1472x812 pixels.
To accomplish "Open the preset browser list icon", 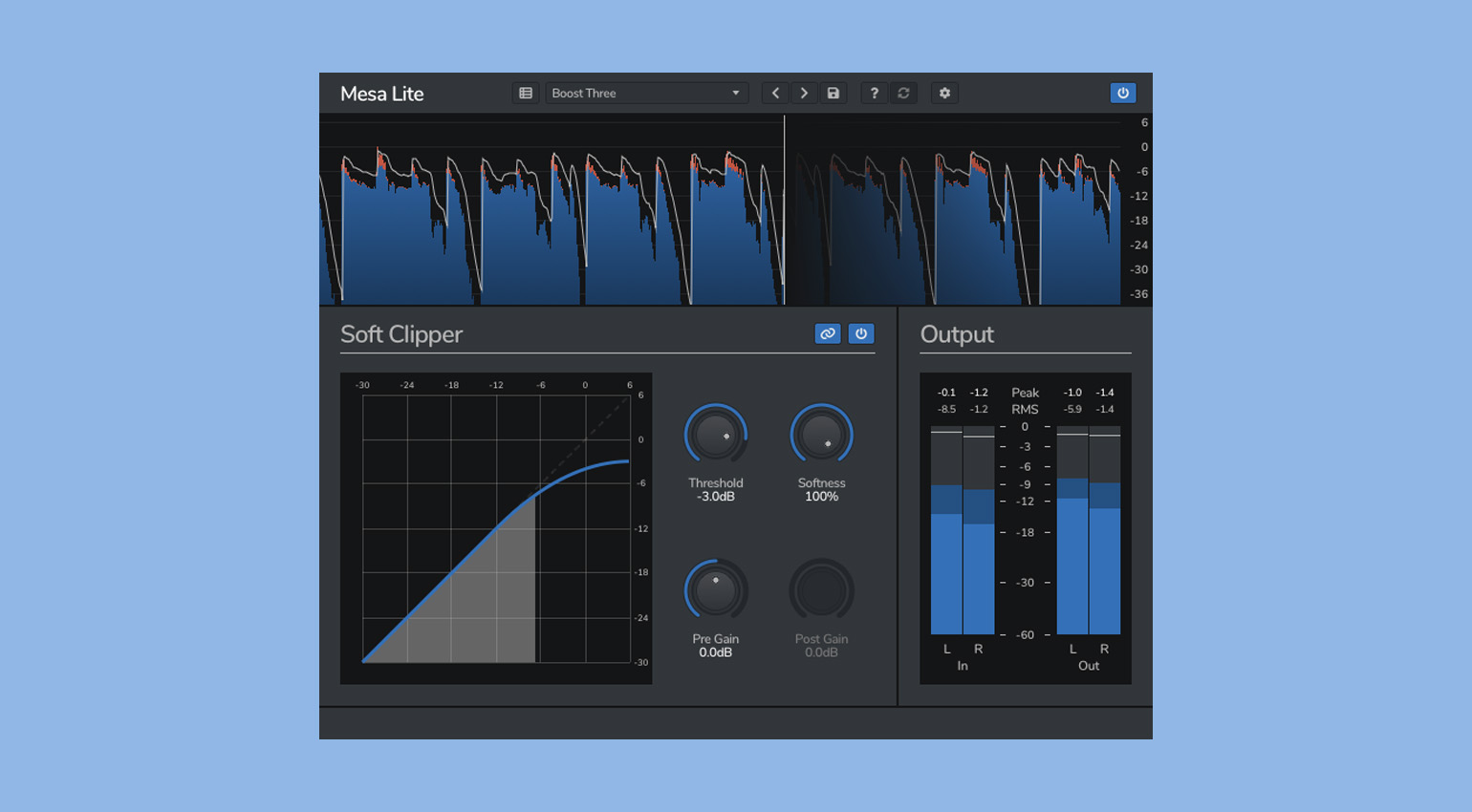I will click(x=526, y=94).
